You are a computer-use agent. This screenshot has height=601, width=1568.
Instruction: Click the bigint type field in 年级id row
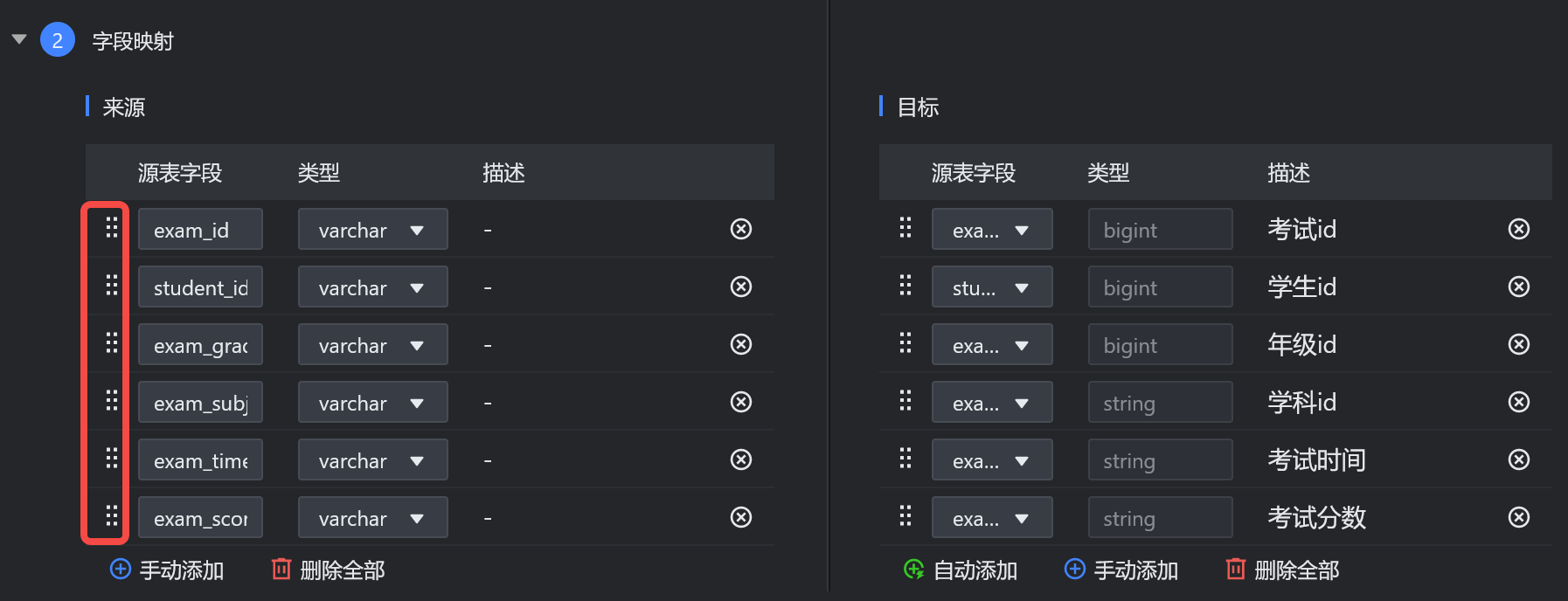coord(1161,344)
